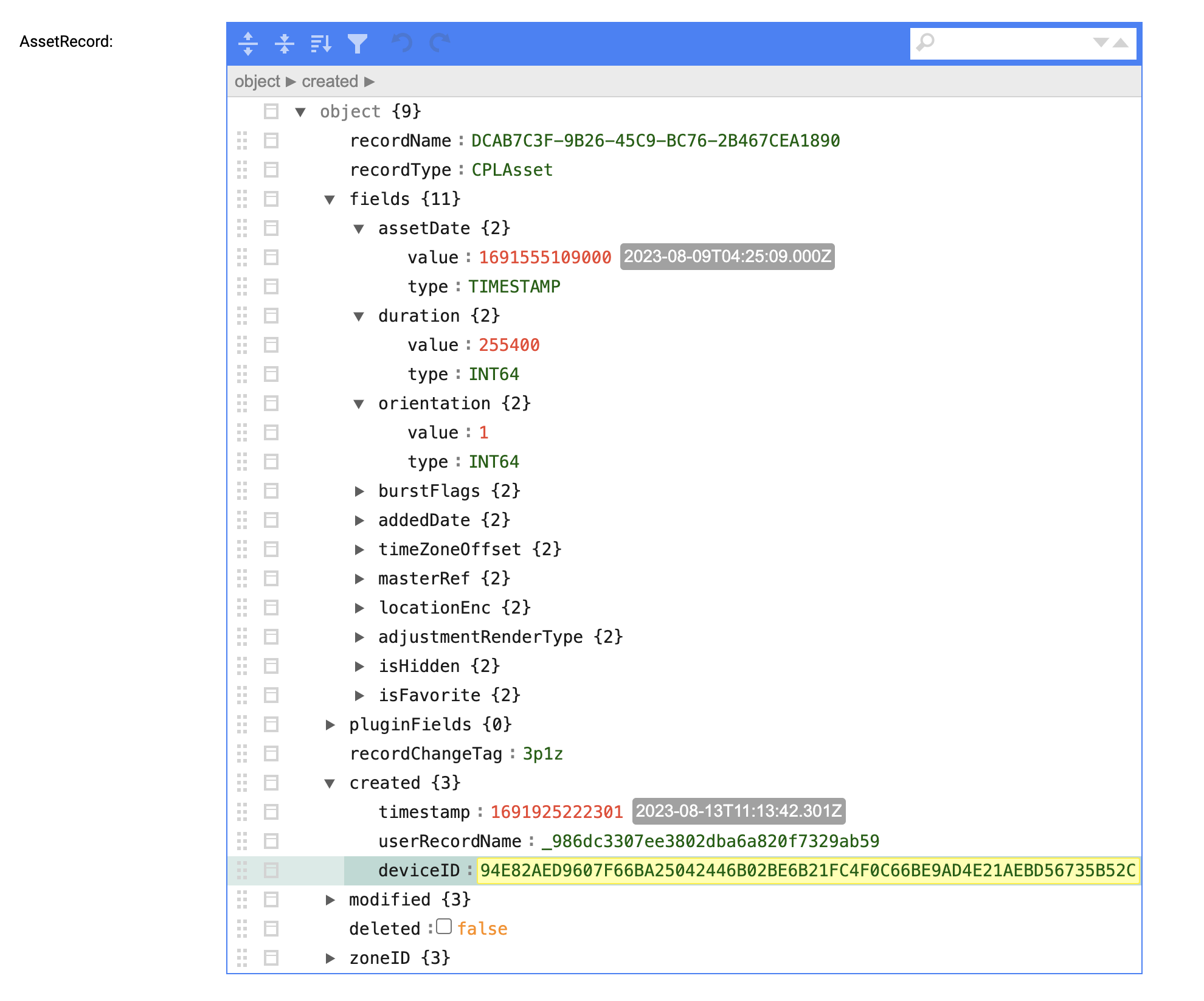Click 'created' in the breadcrumb path
Screen dimensions: 1204x1001
point(330,81)
